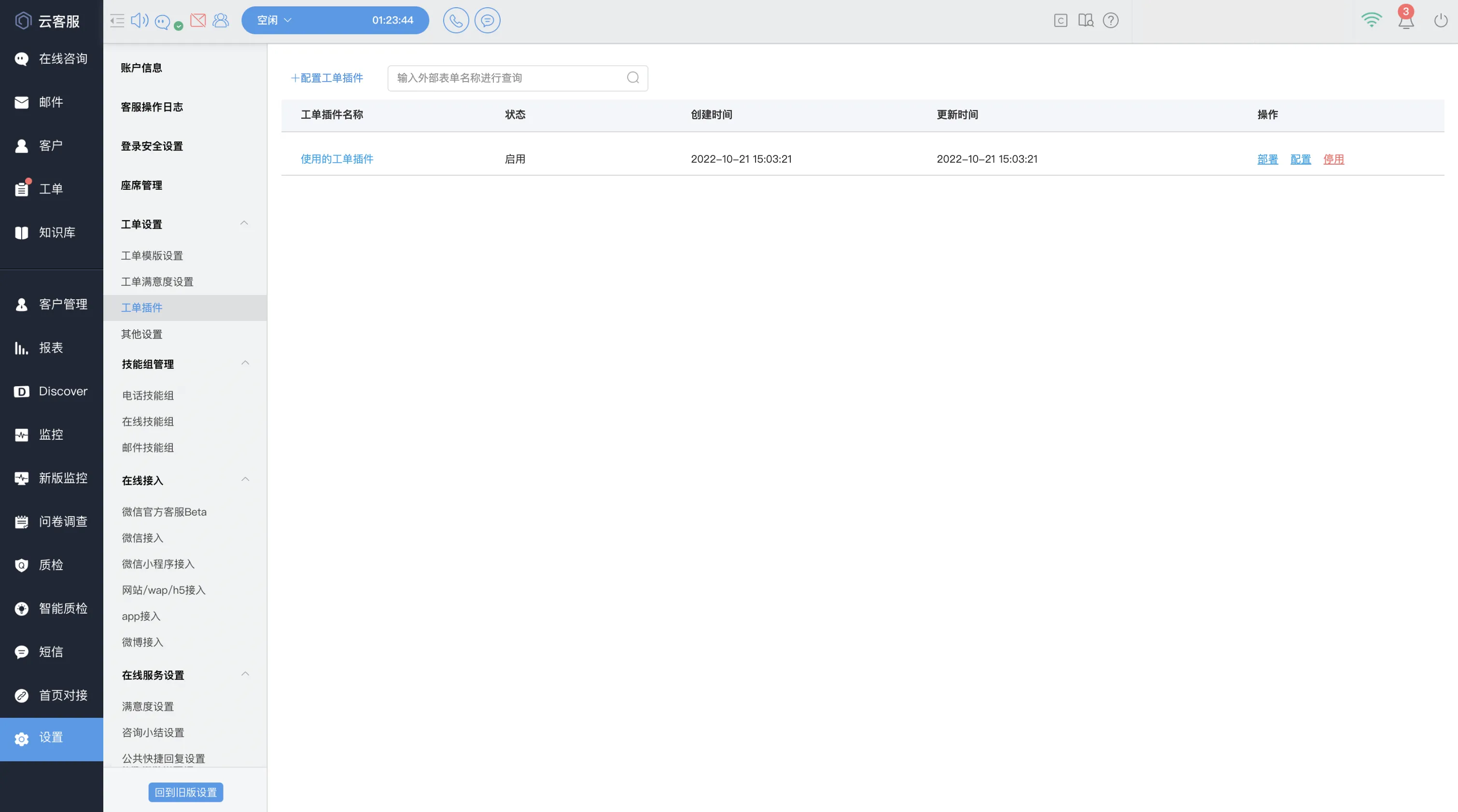Click the 智能质检 icon

[22, 609]
